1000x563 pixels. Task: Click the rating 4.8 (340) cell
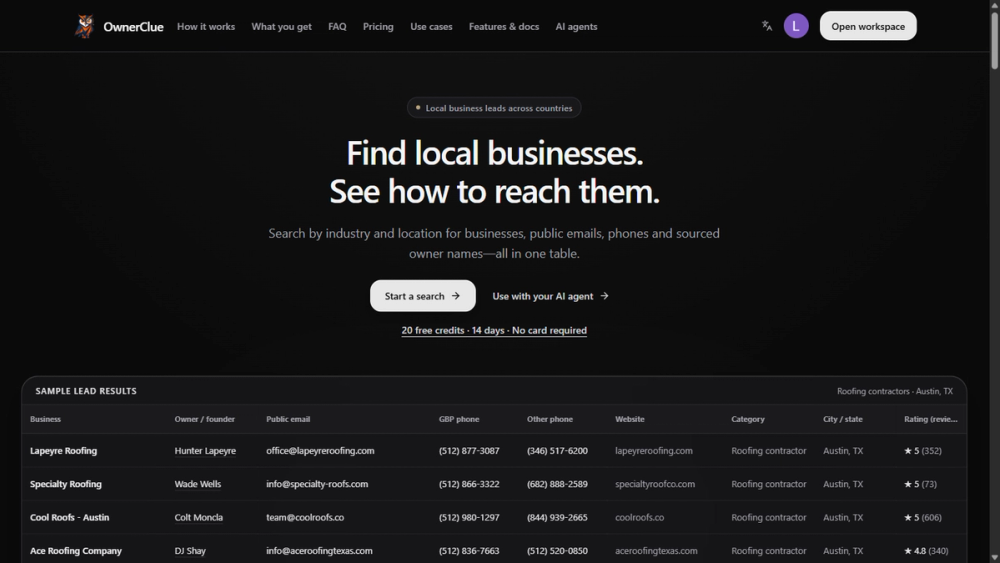[926, 550]
